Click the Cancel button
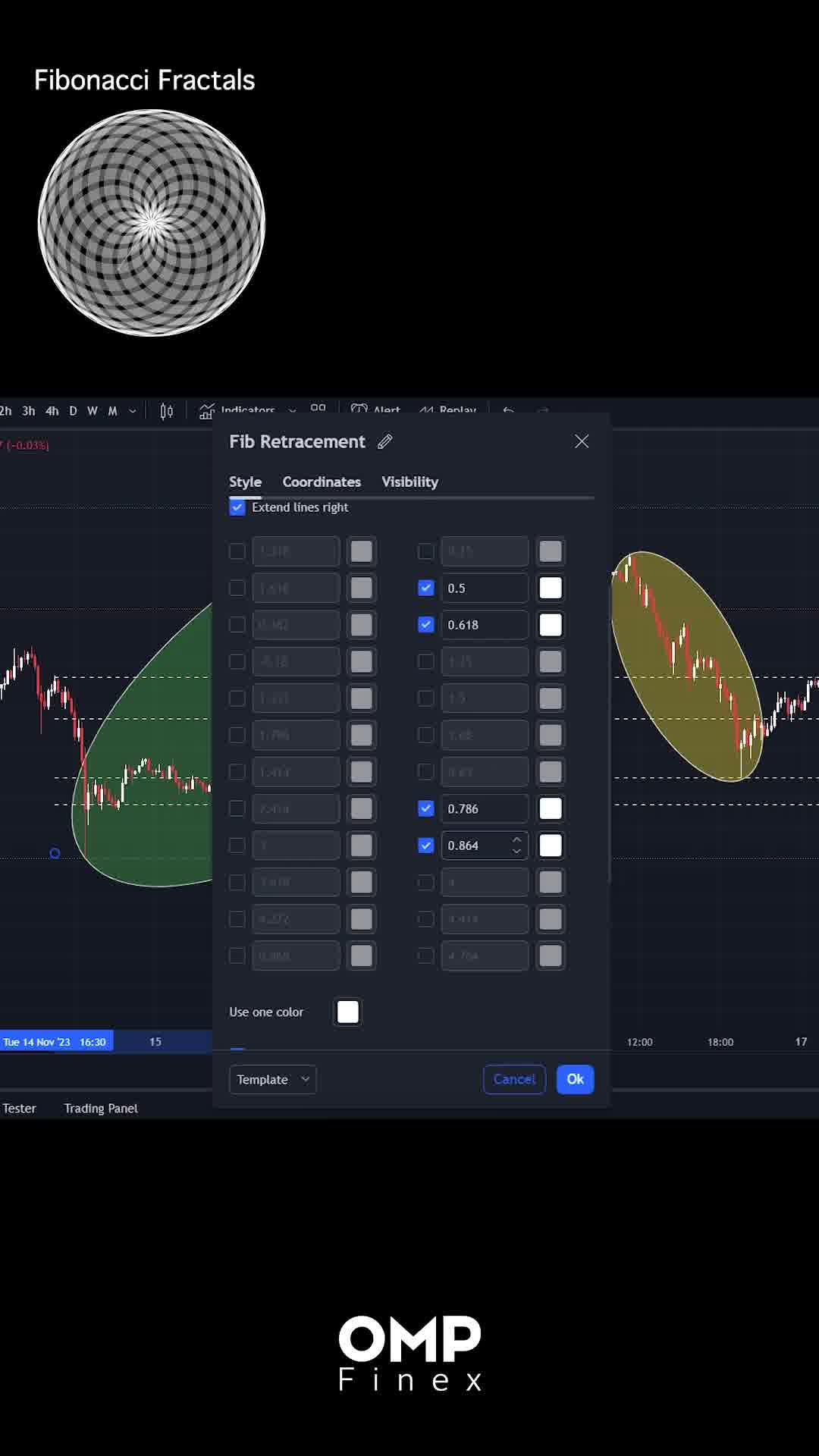The width and height of the screenshot is (819, 1456). (514, 1079)
